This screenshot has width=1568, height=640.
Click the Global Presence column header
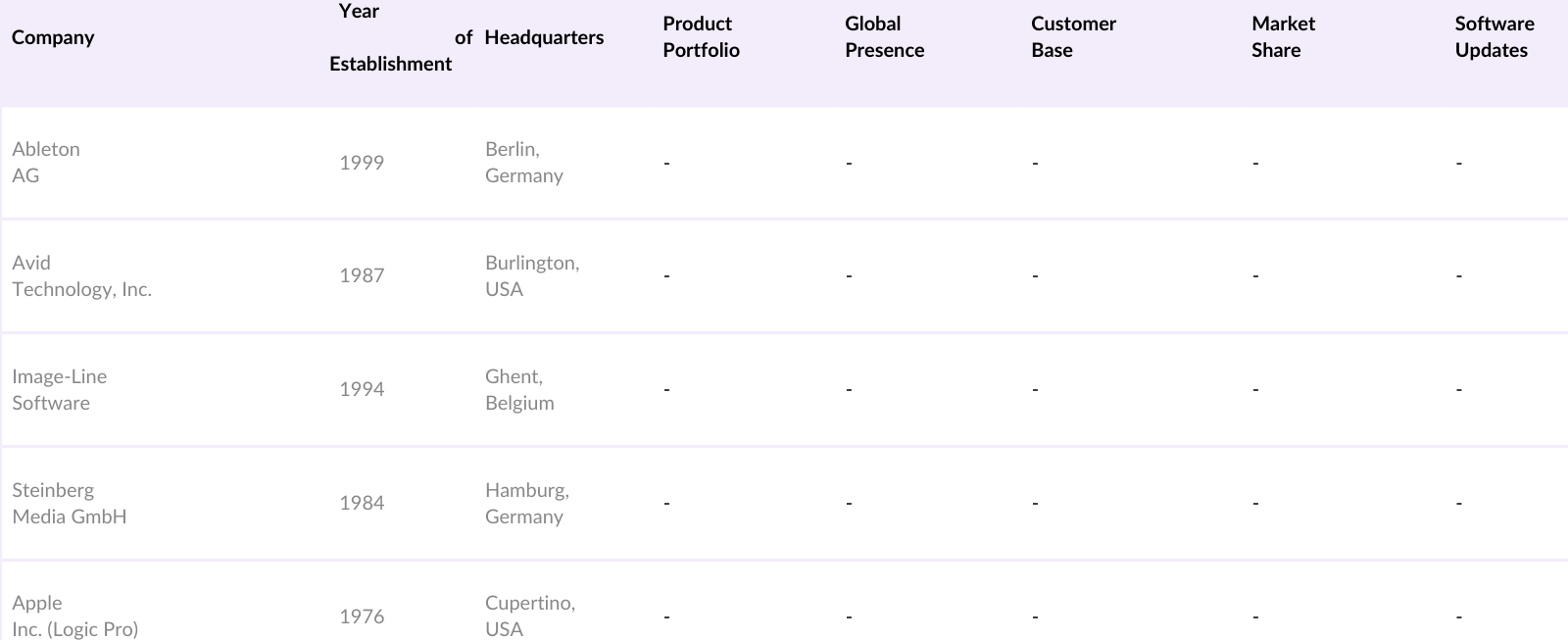[x=884, y=37]
